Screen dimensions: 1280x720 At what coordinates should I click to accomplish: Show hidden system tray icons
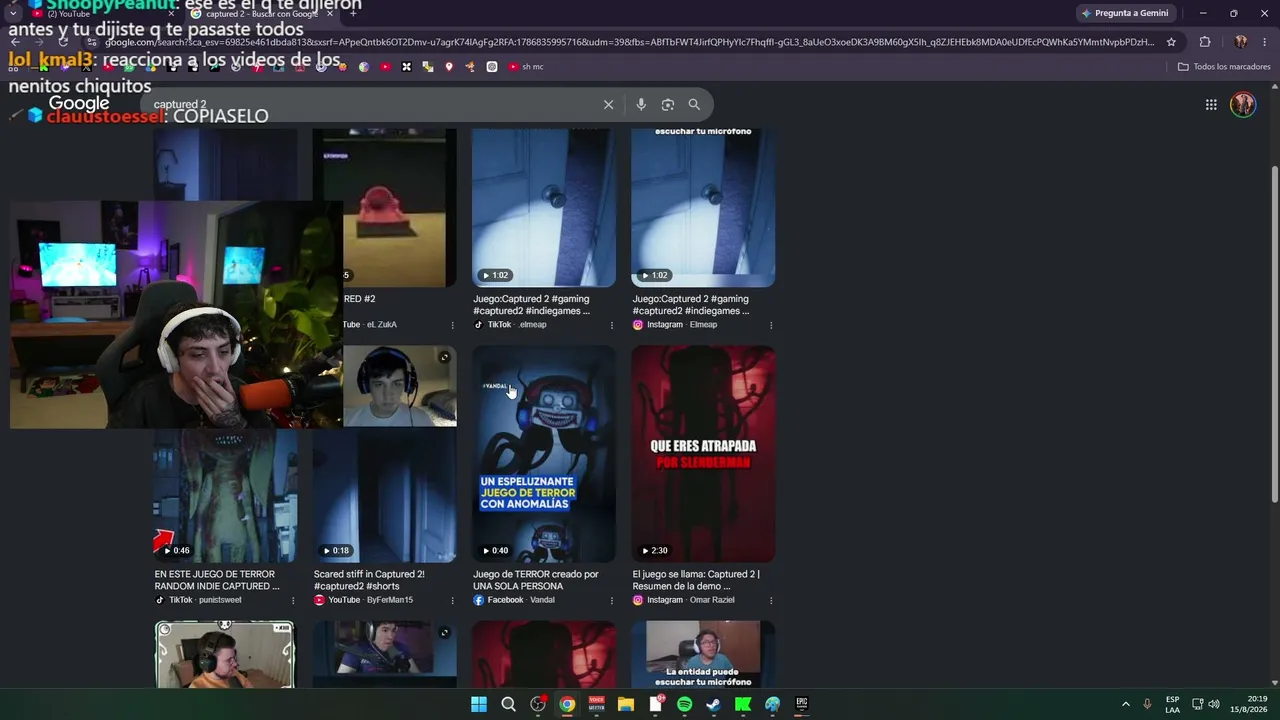(1125, 704)
